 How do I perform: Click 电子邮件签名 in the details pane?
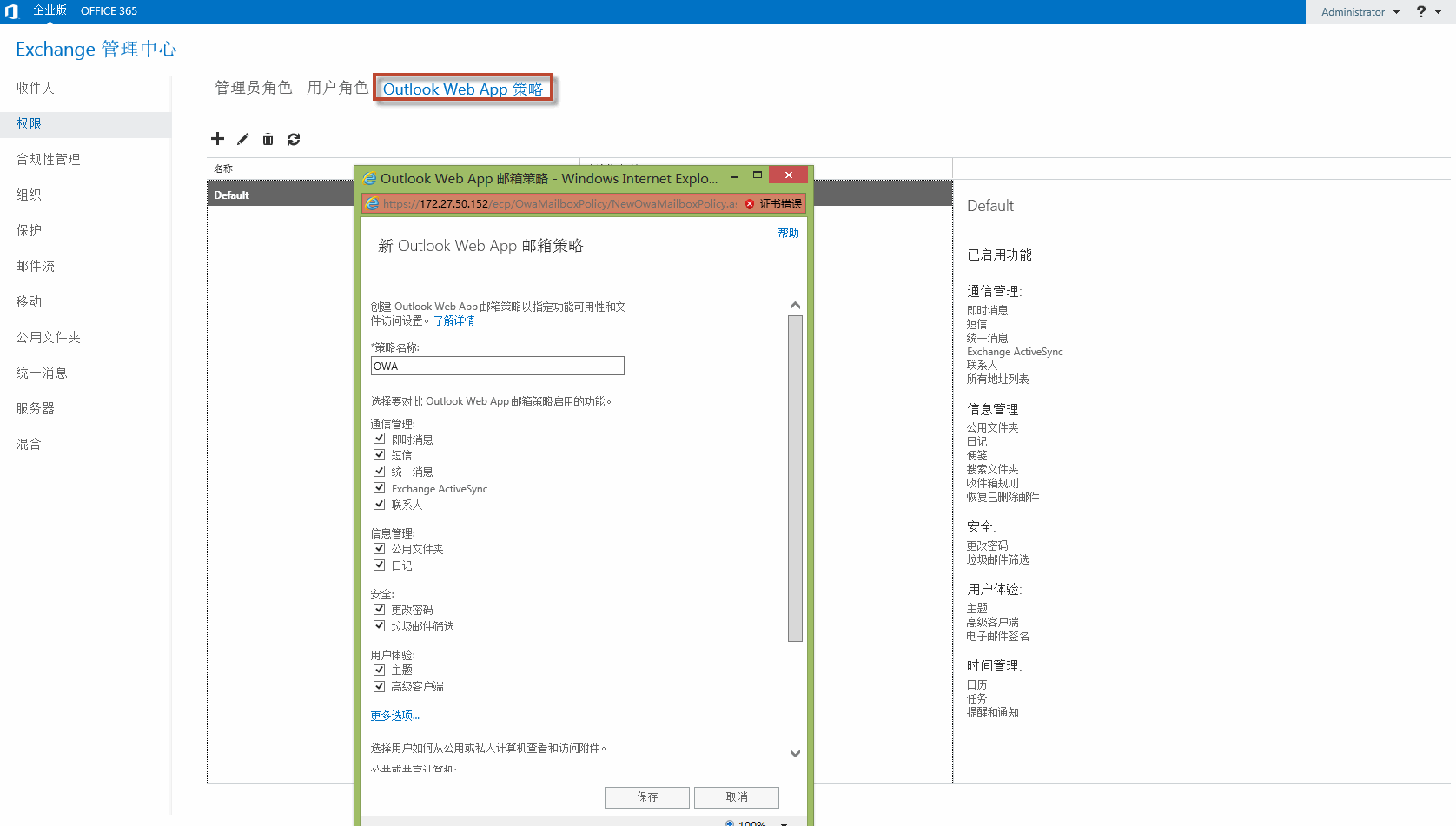click(997, 636)
